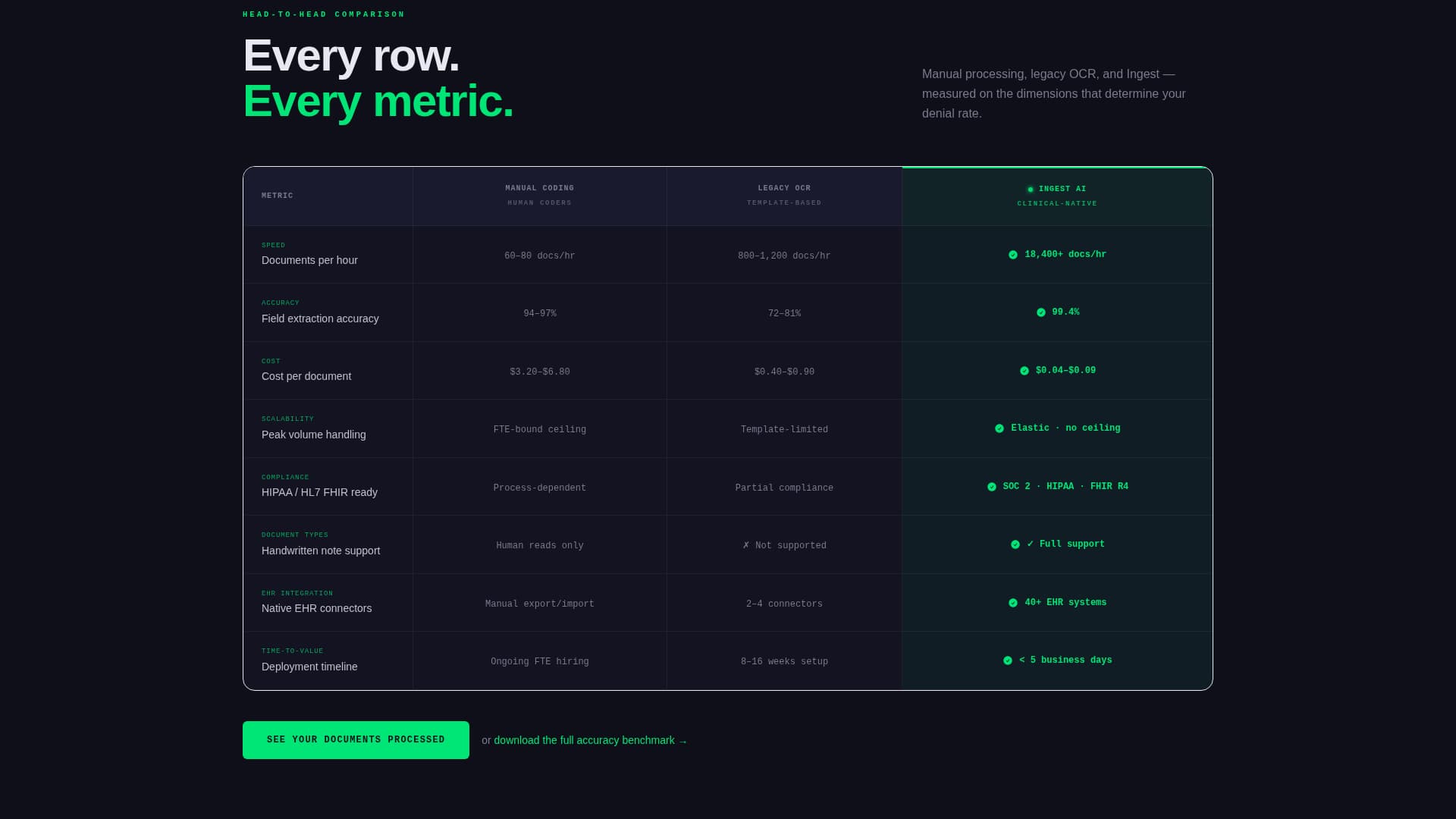1456x819 pixels.
Task: Click the Clinical-Native subheader
Action: pos(1057,204)
